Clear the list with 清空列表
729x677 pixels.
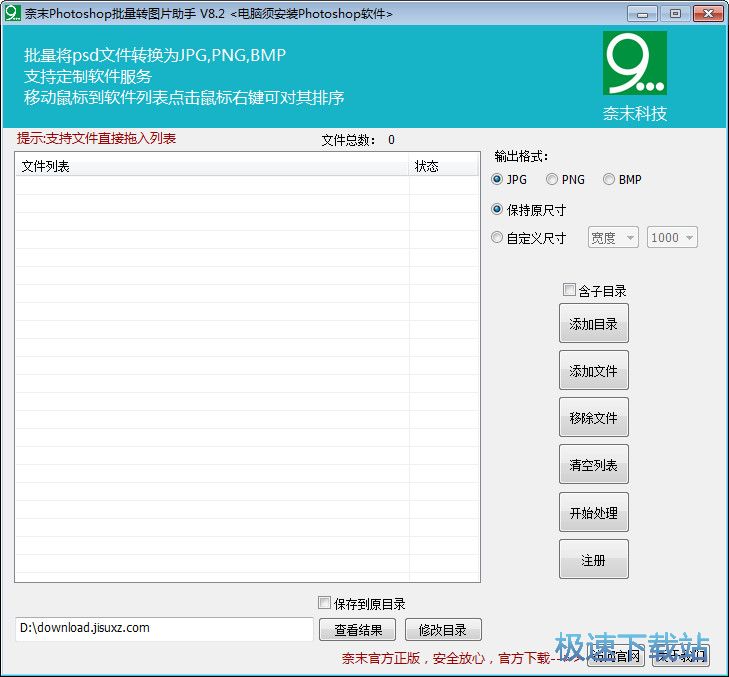point(593,465)
